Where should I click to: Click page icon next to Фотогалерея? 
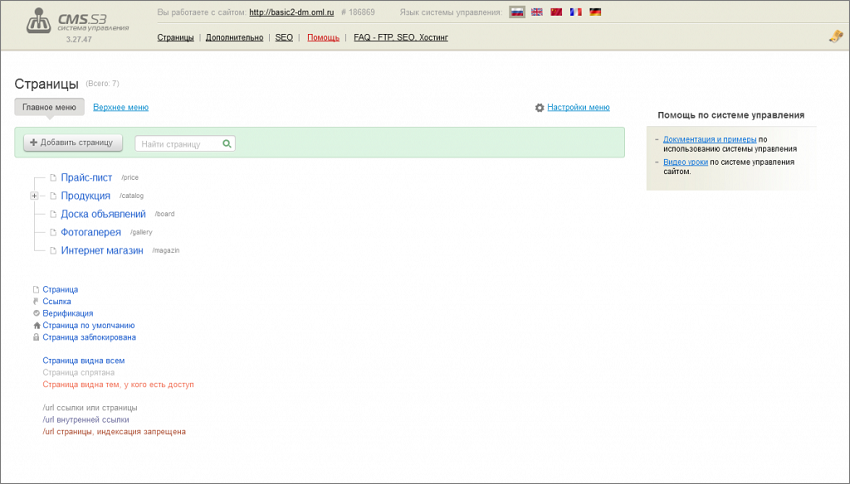(x=53, y=232)
